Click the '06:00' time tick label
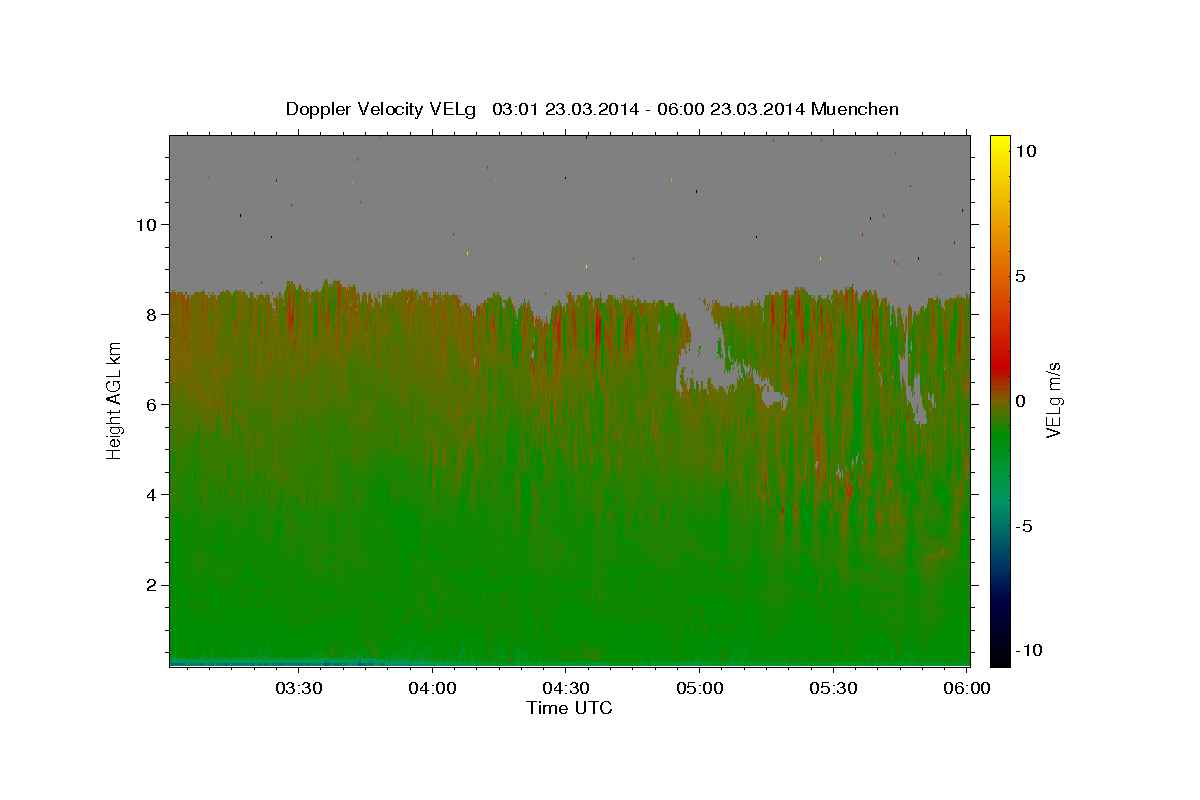The image size is (1200, 800). tap(965, 688)
